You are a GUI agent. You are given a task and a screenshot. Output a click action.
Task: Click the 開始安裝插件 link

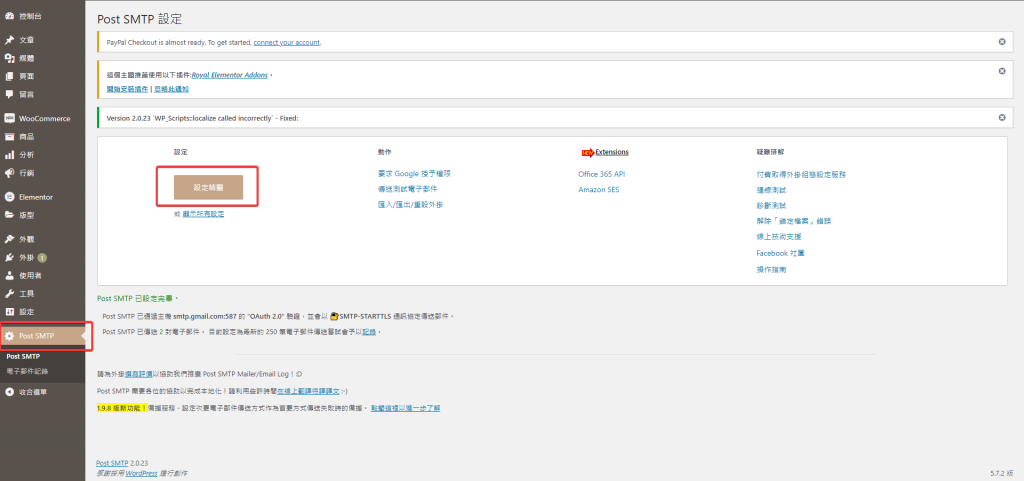coord(127,88)
